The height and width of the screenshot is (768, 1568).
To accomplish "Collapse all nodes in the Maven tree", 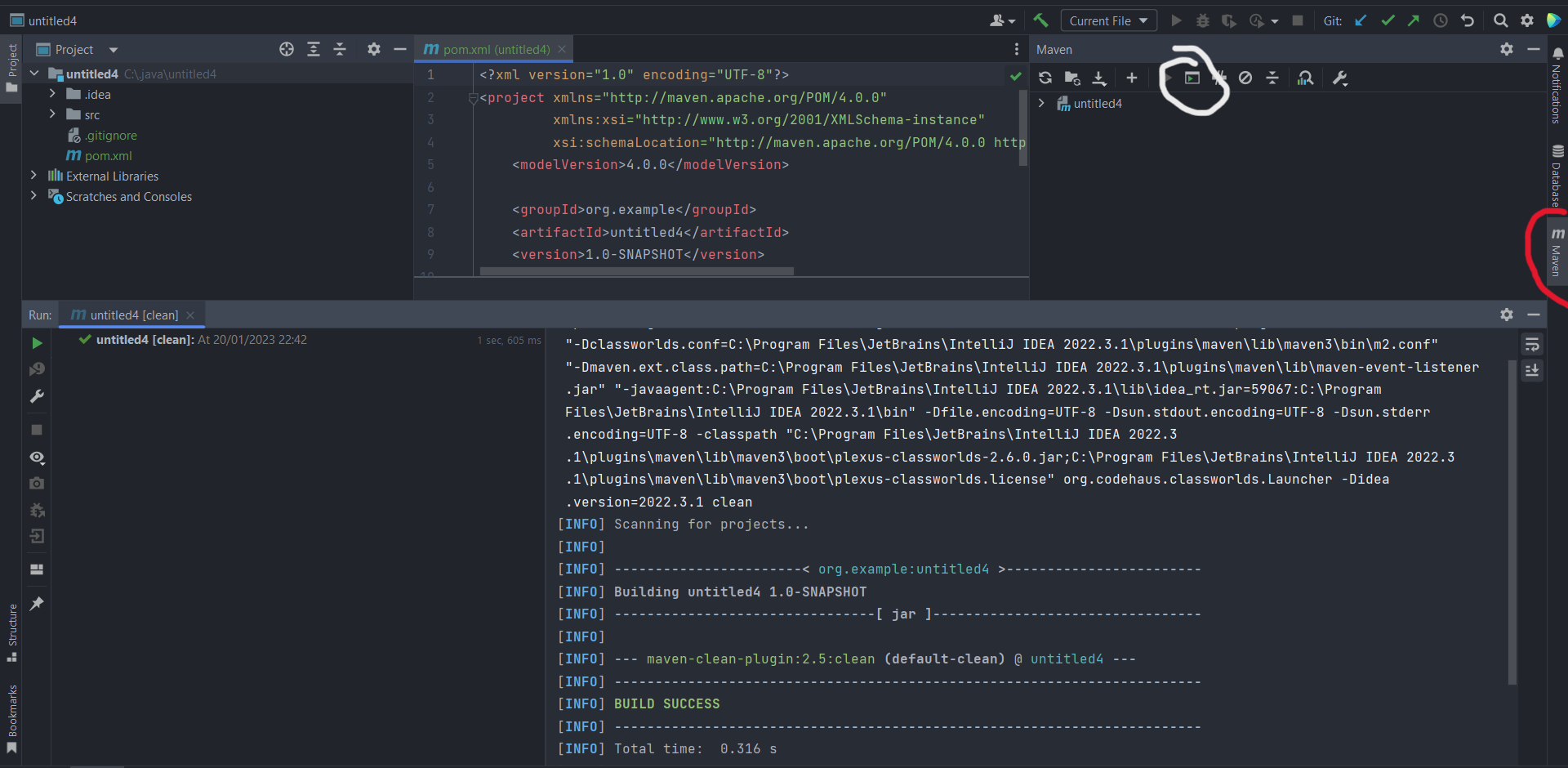I will (x=1272, y=78).
